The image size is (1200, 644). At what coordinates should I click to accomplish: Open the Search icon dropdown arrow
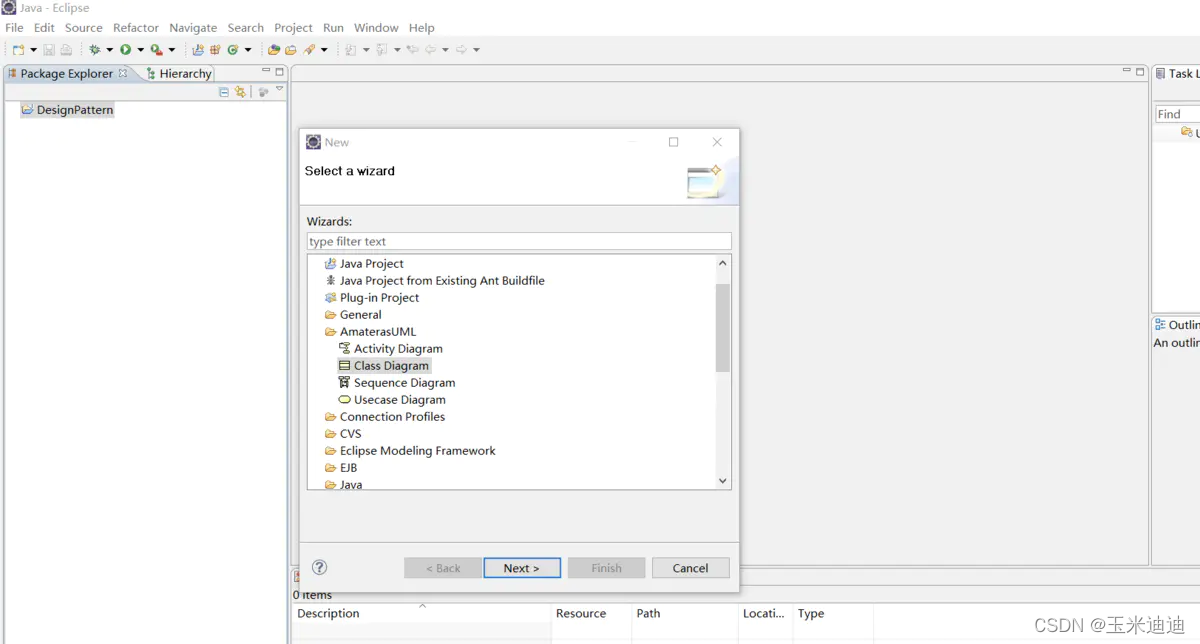(x=324, y=50)
